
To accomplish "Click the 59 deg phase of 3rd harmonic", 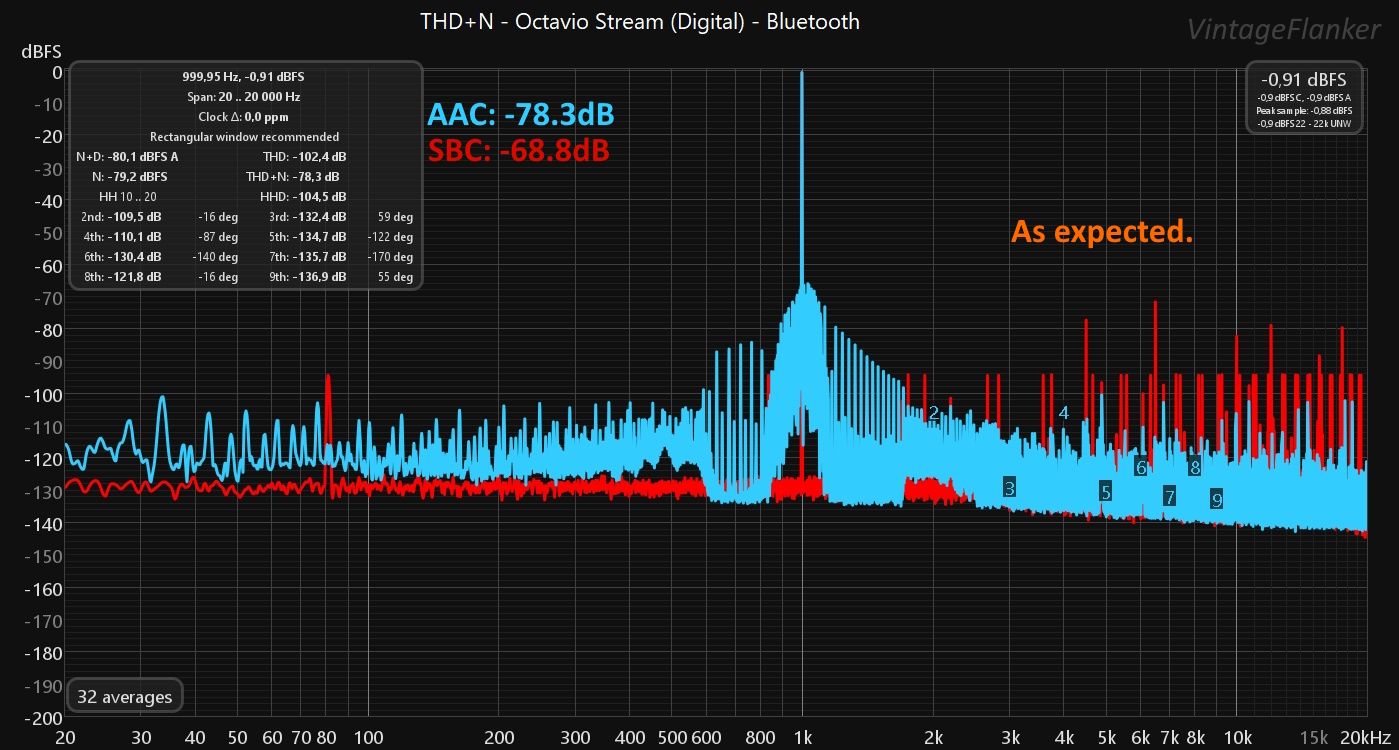I will coord(395,217).
